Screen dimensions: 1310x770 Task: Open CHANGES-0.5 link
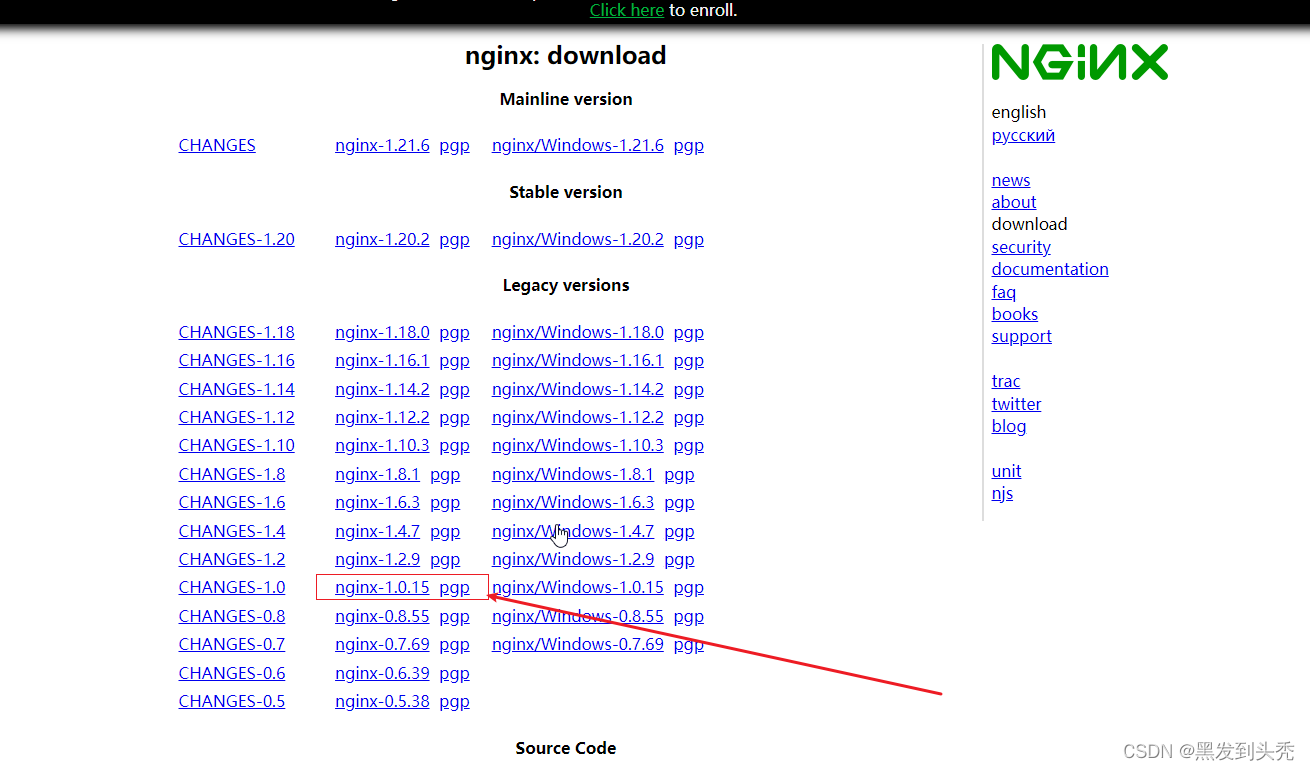tap(232, 701)
